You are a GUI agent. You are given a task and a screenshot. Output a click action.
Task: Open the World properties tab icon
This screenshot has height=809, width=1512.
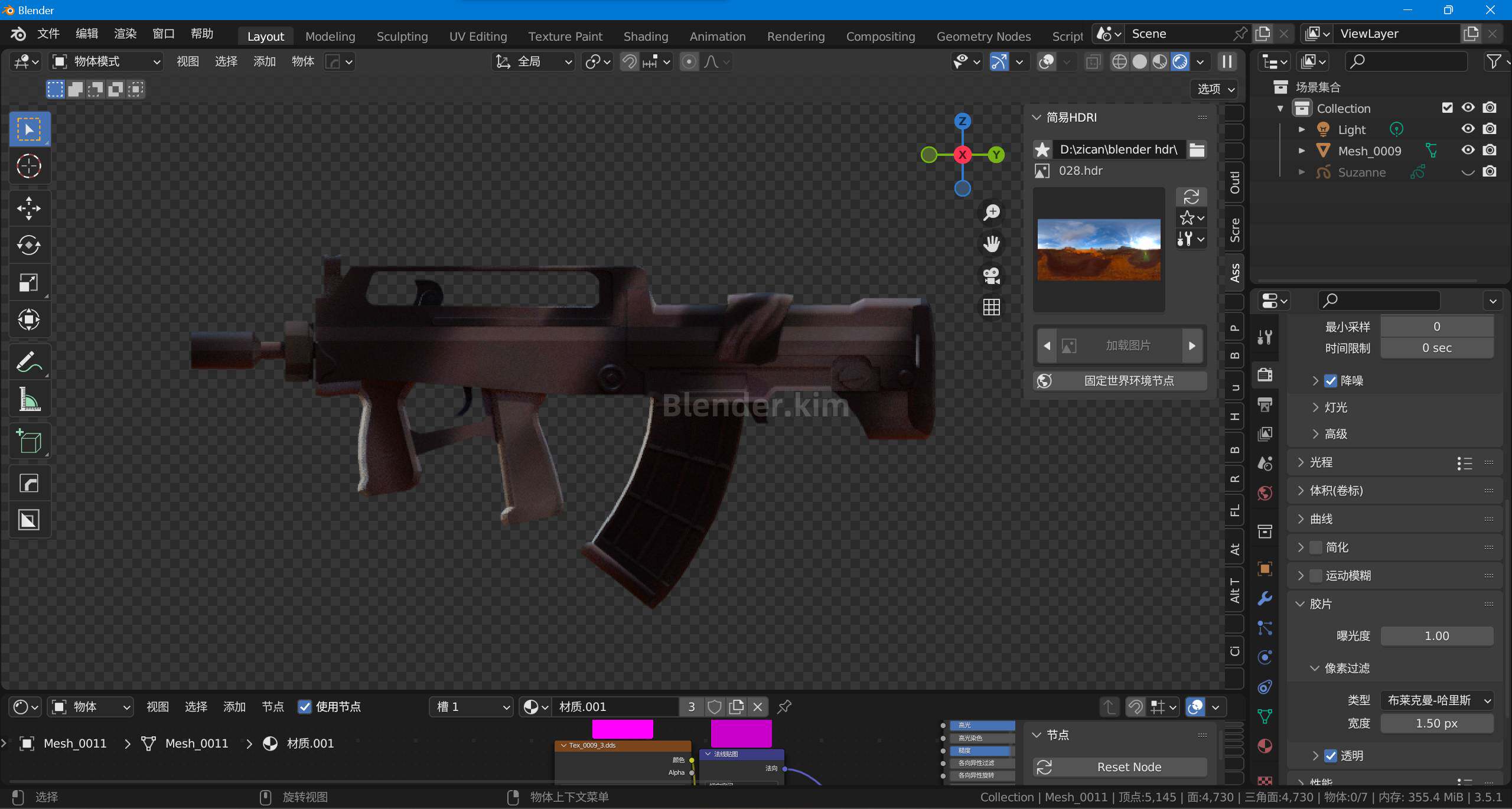(1265, 493)
